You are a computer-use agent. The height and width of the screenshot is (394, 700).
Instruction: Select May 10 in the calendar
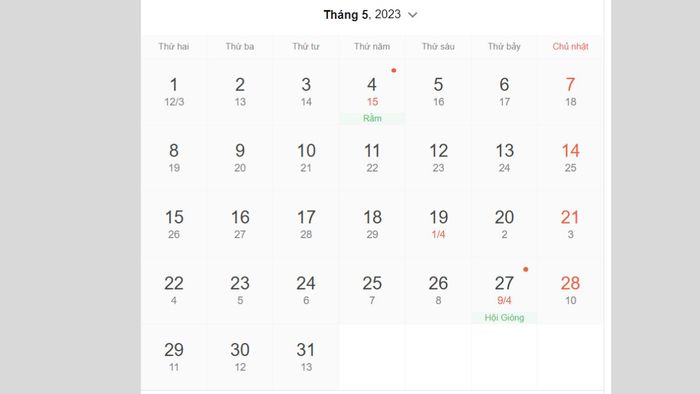[x=306, y=158]
